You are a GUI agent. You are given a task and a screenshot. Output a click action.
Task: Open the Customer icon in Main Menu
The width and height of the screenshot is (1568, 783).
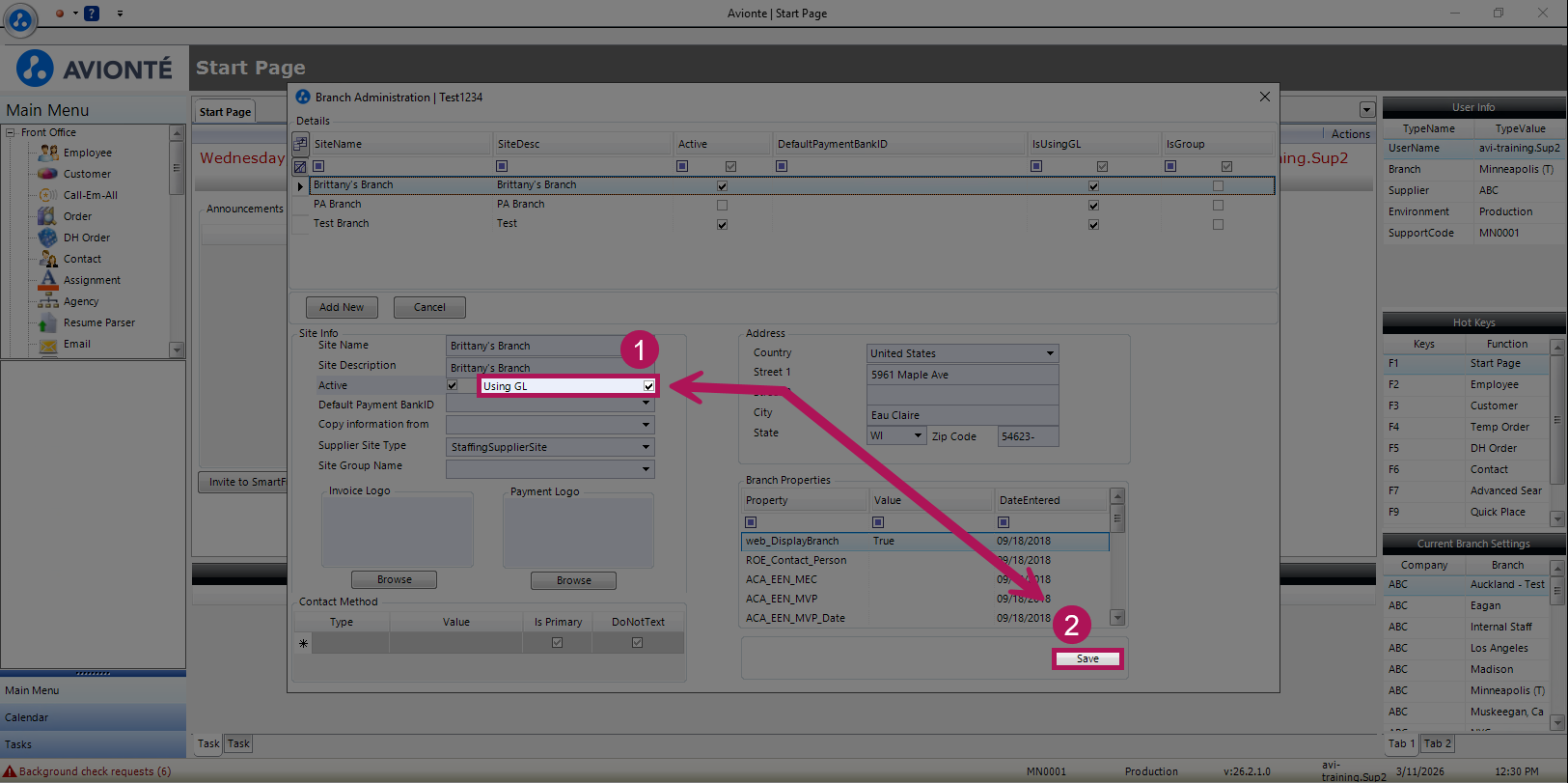(x=48, y=174)
